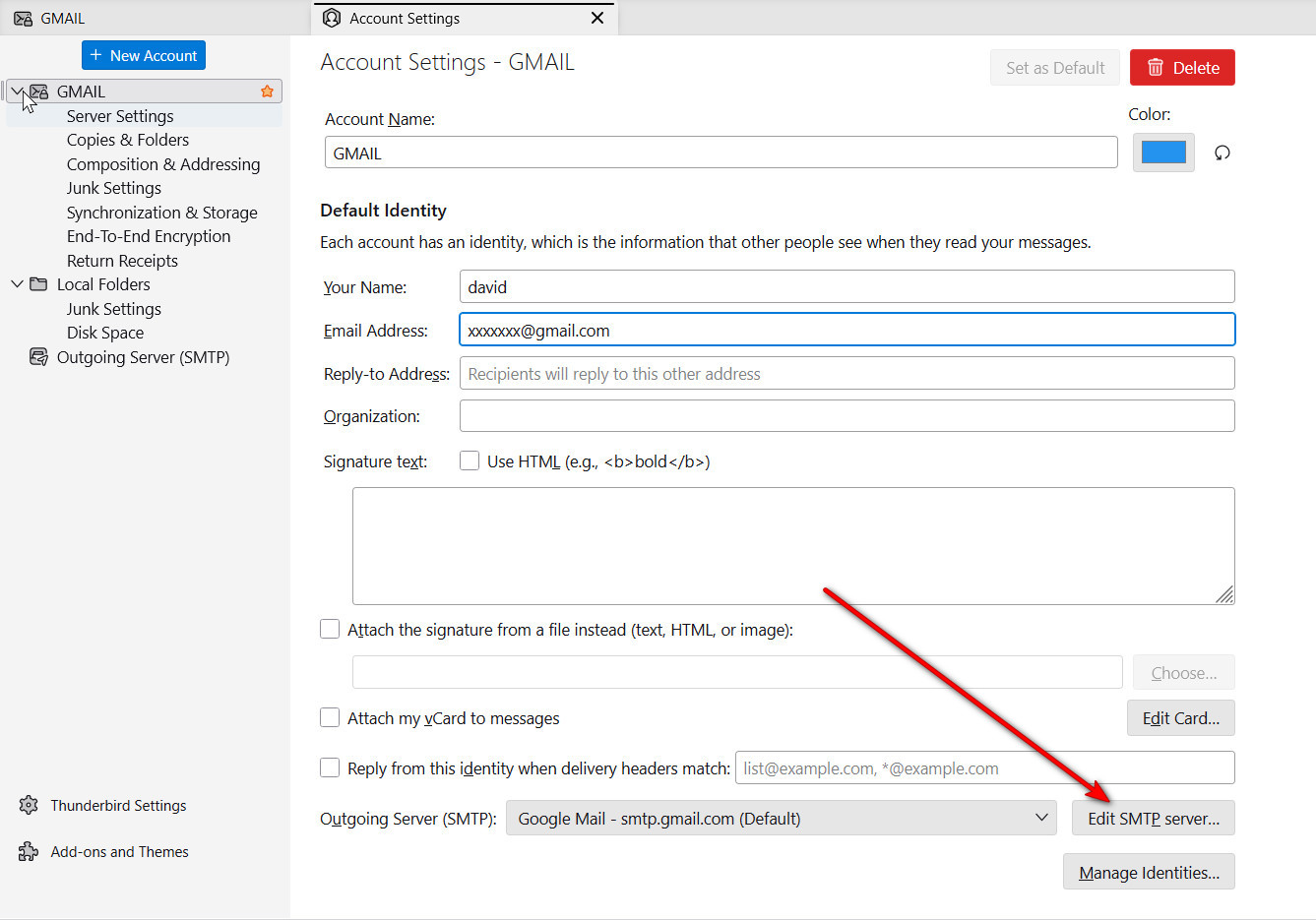The height and width of the screenshot is (920, 1316).
Task: Click the orange default-account star icon
Action: pyautogui.click(x=267, y=92)
